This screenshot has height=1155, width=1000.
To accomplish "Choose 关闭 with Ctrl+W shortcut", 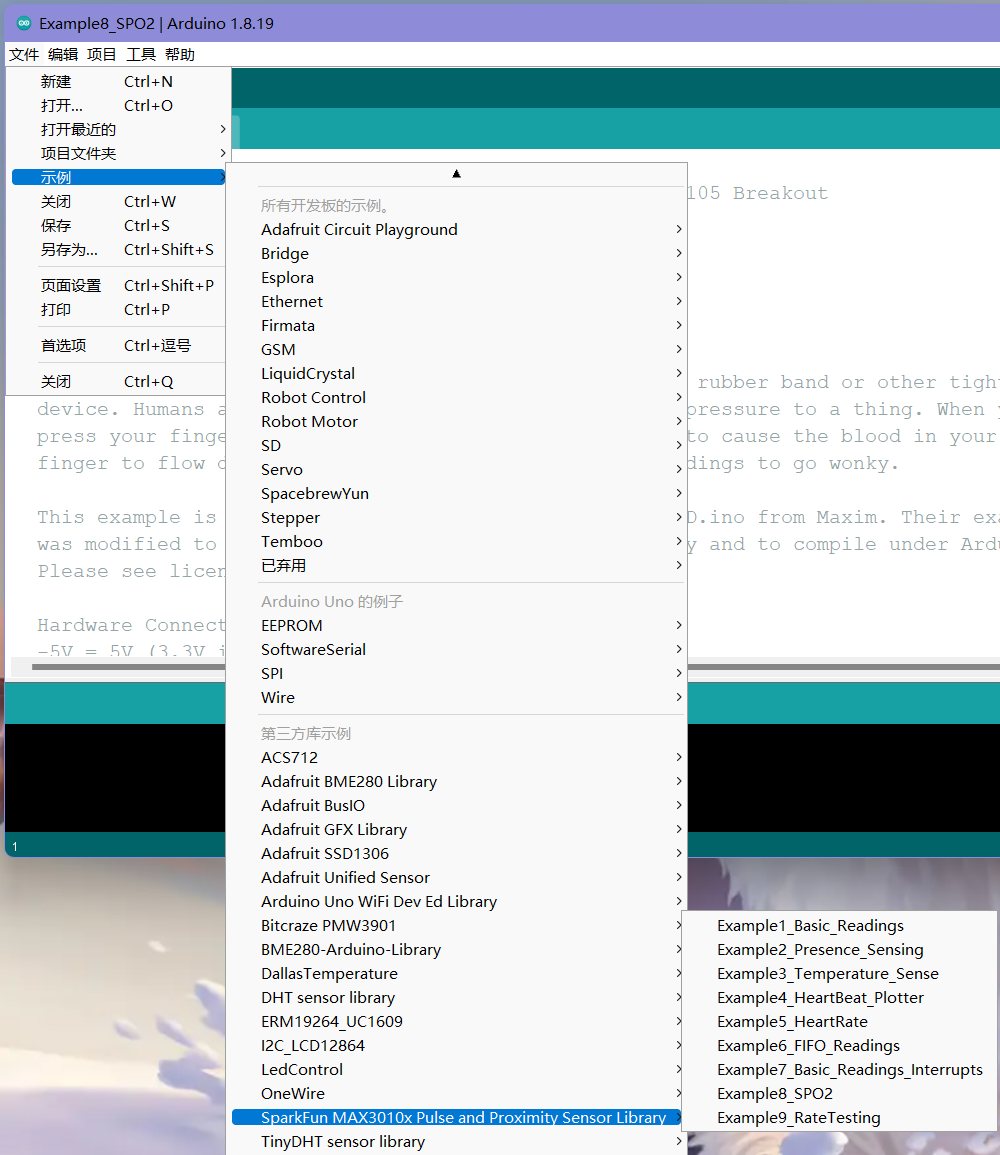I will click(119, 202).
